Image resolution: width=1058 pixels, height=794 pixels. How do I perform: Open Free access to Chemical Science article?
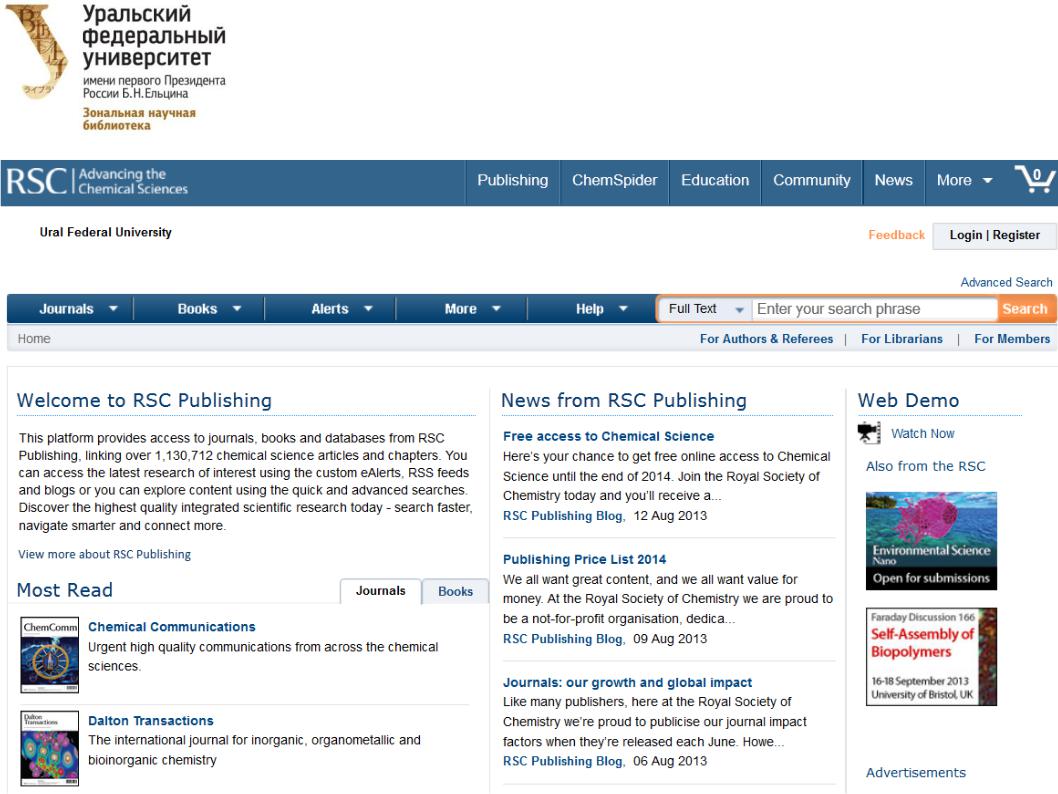(x=608, y=436)
